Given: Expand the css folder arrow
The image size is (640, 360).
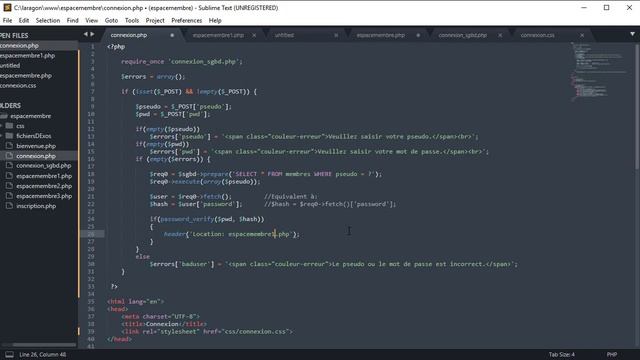Looking at the screenshot, I should [1, 126].
